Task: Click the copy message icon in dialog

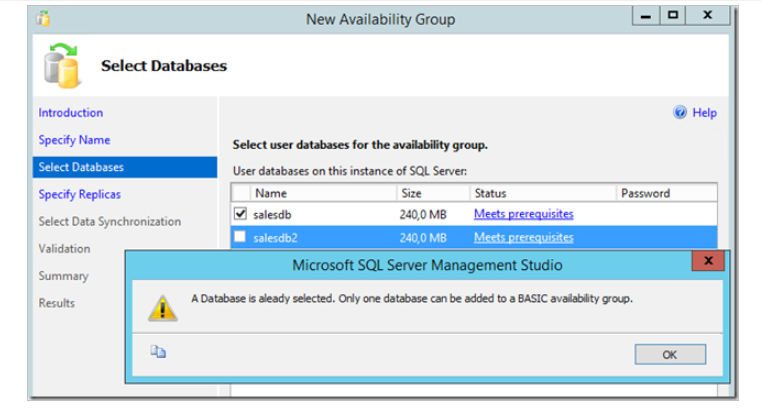Action: [158, 352]
